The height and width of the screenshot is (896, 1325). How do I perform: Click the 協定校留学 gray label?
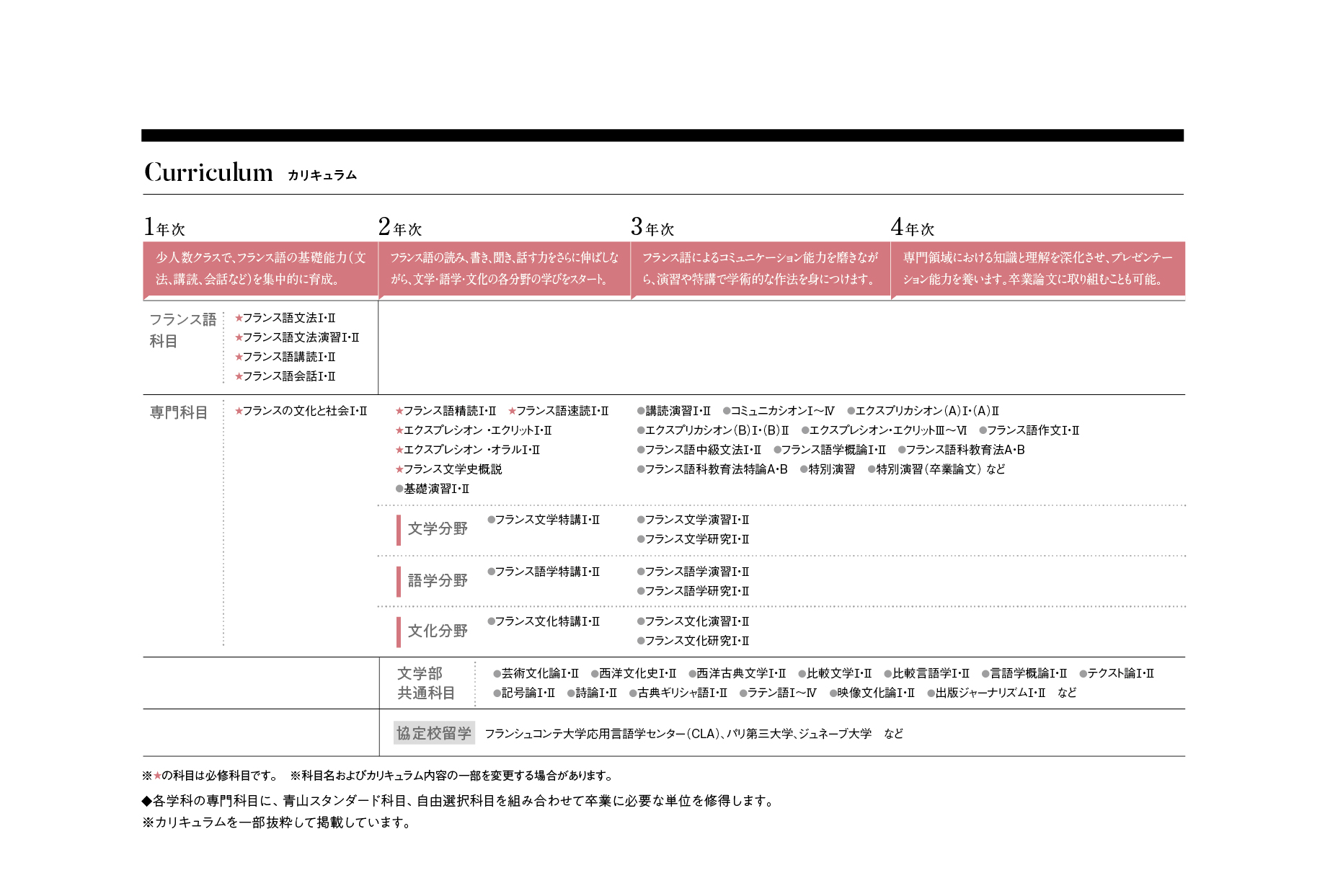click(434, 733)
